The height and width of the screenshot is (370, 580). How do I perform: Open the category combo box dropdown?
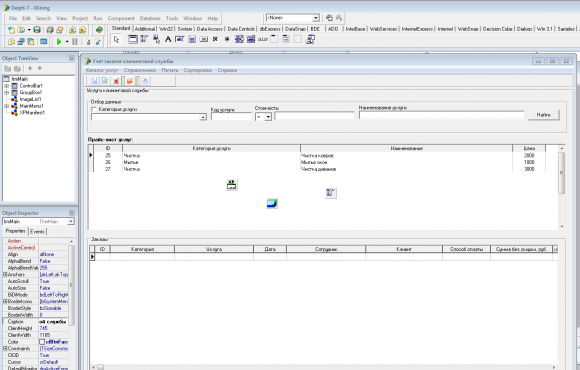(203, 117)
